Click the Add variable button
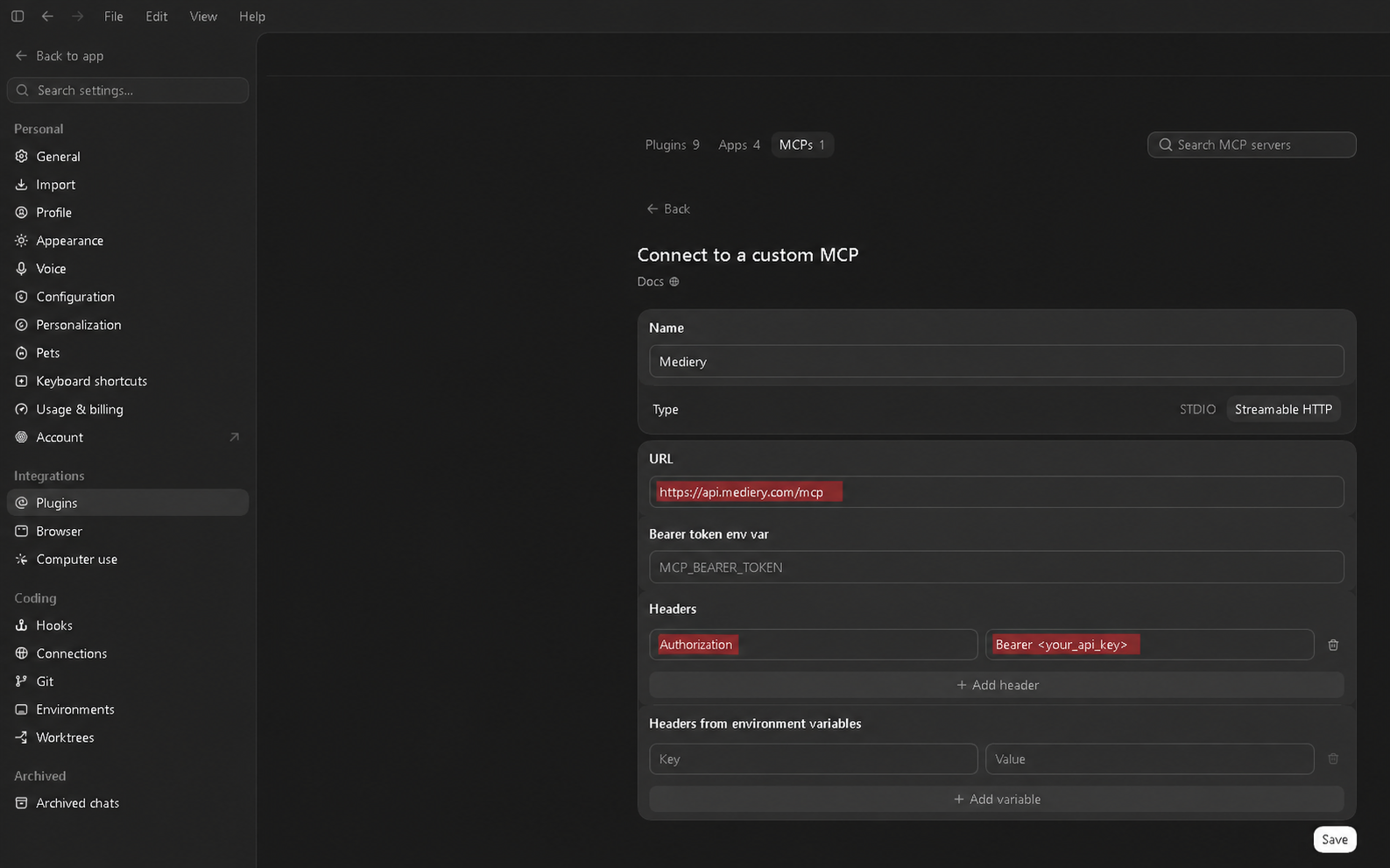This screenshot has width=1390, height=868. tap(997, 799)
